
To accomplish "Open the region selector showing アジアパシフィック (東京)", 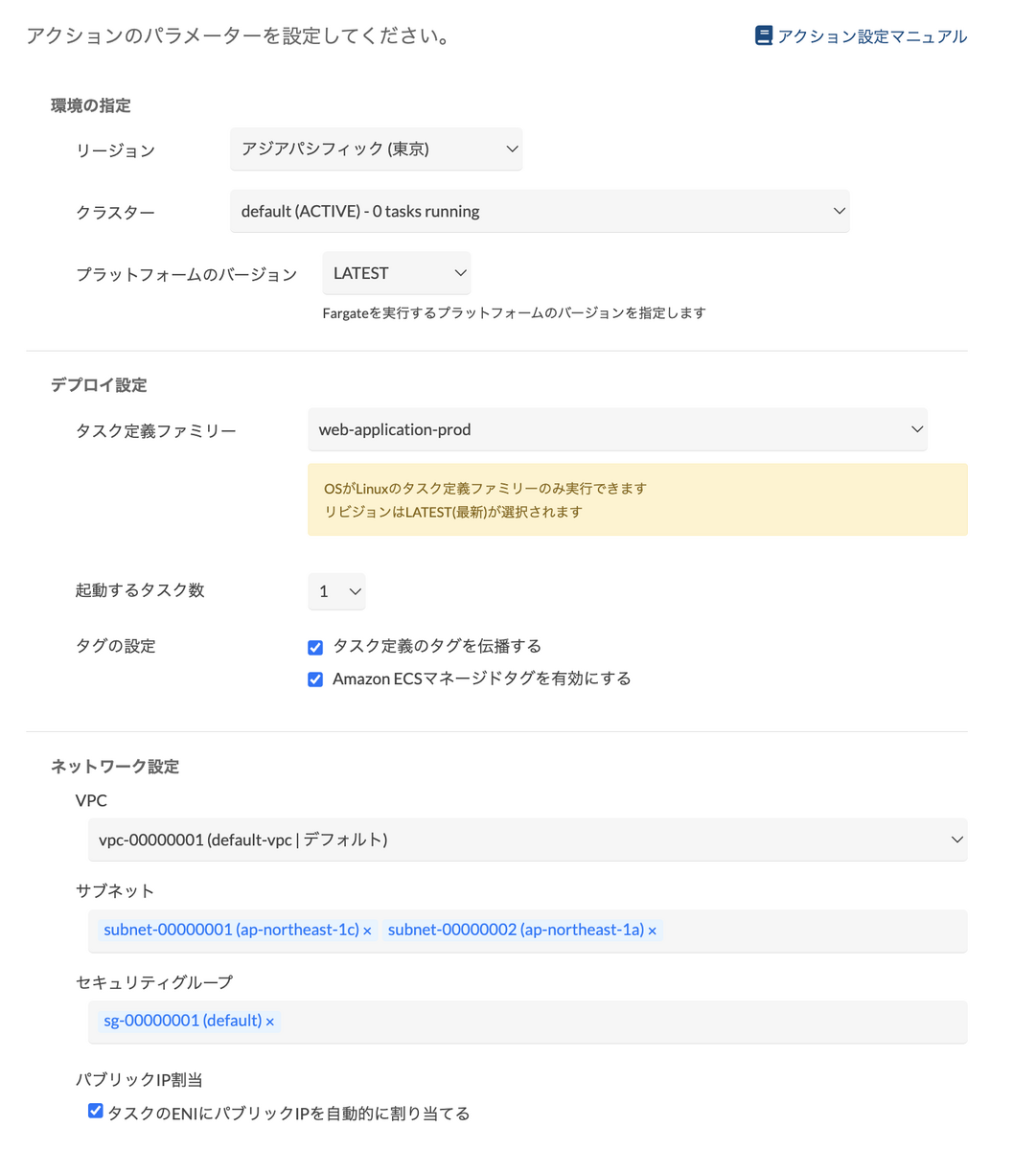I will [376, 149].
